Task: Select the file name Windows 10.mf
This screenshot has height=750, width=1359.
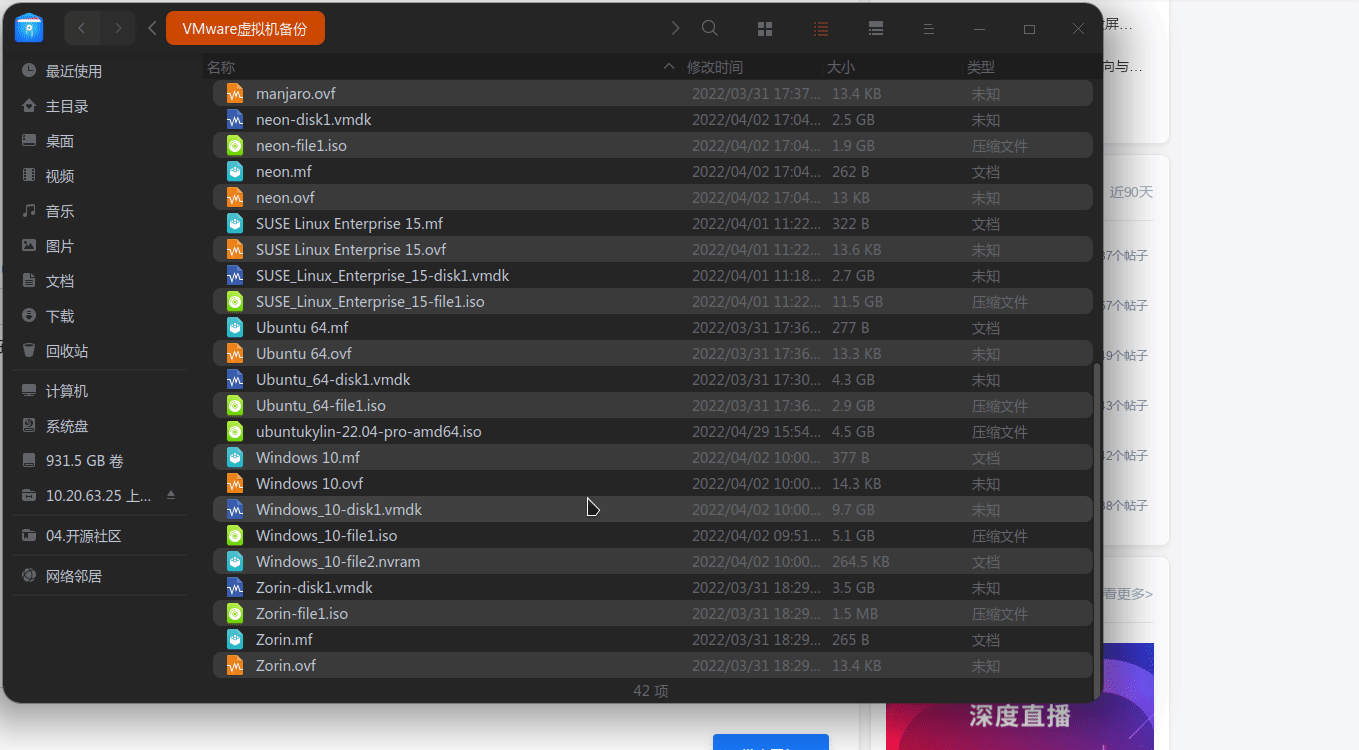Action: tap(308, 457)
